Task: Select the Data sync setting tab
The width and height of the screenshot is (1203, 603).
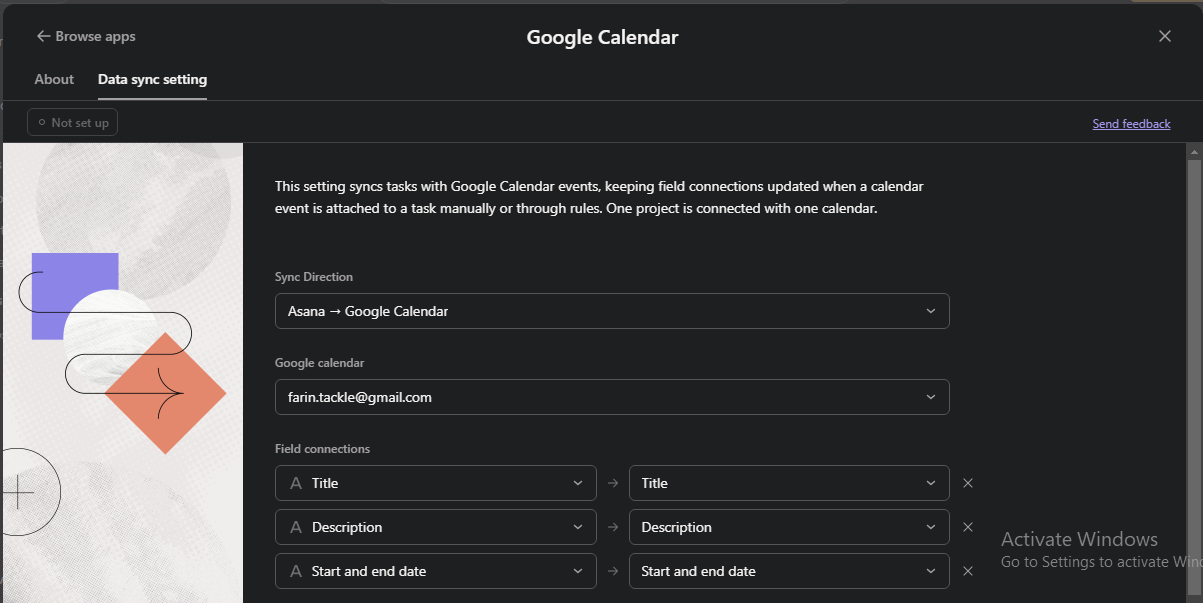Action: [152, 79]
